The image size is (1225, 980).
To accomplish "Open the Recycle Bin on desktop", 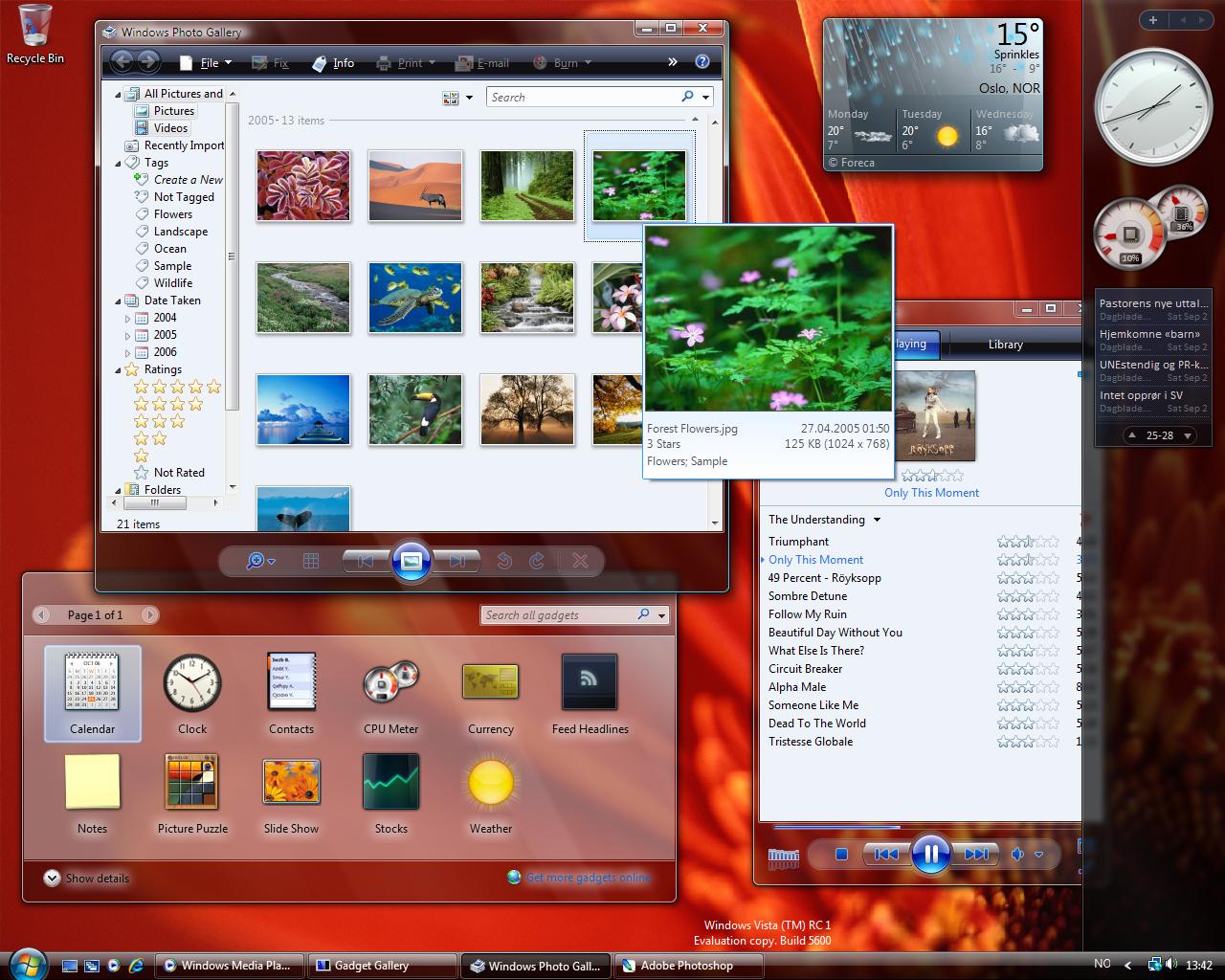I will click(x=35, y=34).
